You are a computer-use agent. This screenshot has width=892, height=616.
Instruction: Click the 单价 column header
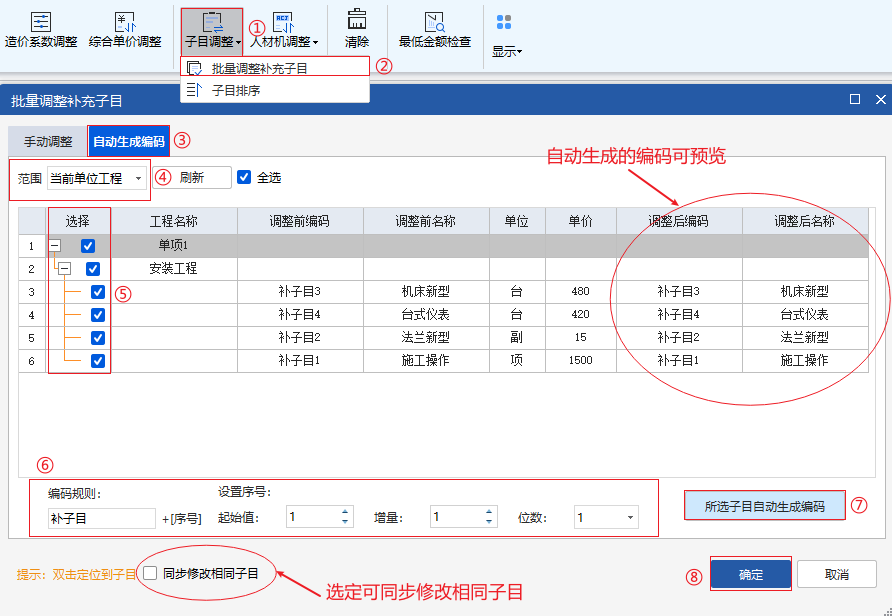coord(580,221)
